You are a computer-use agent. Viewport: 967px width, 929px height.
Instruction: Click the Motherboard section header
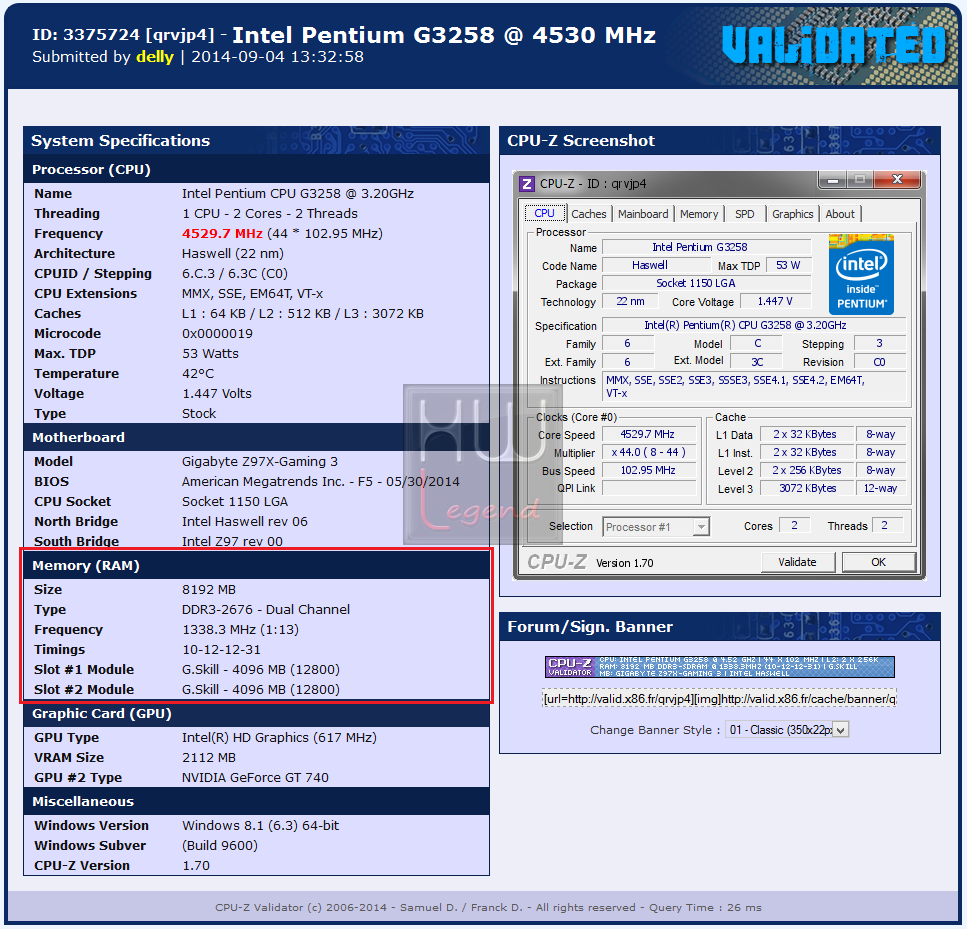point(257,437)
